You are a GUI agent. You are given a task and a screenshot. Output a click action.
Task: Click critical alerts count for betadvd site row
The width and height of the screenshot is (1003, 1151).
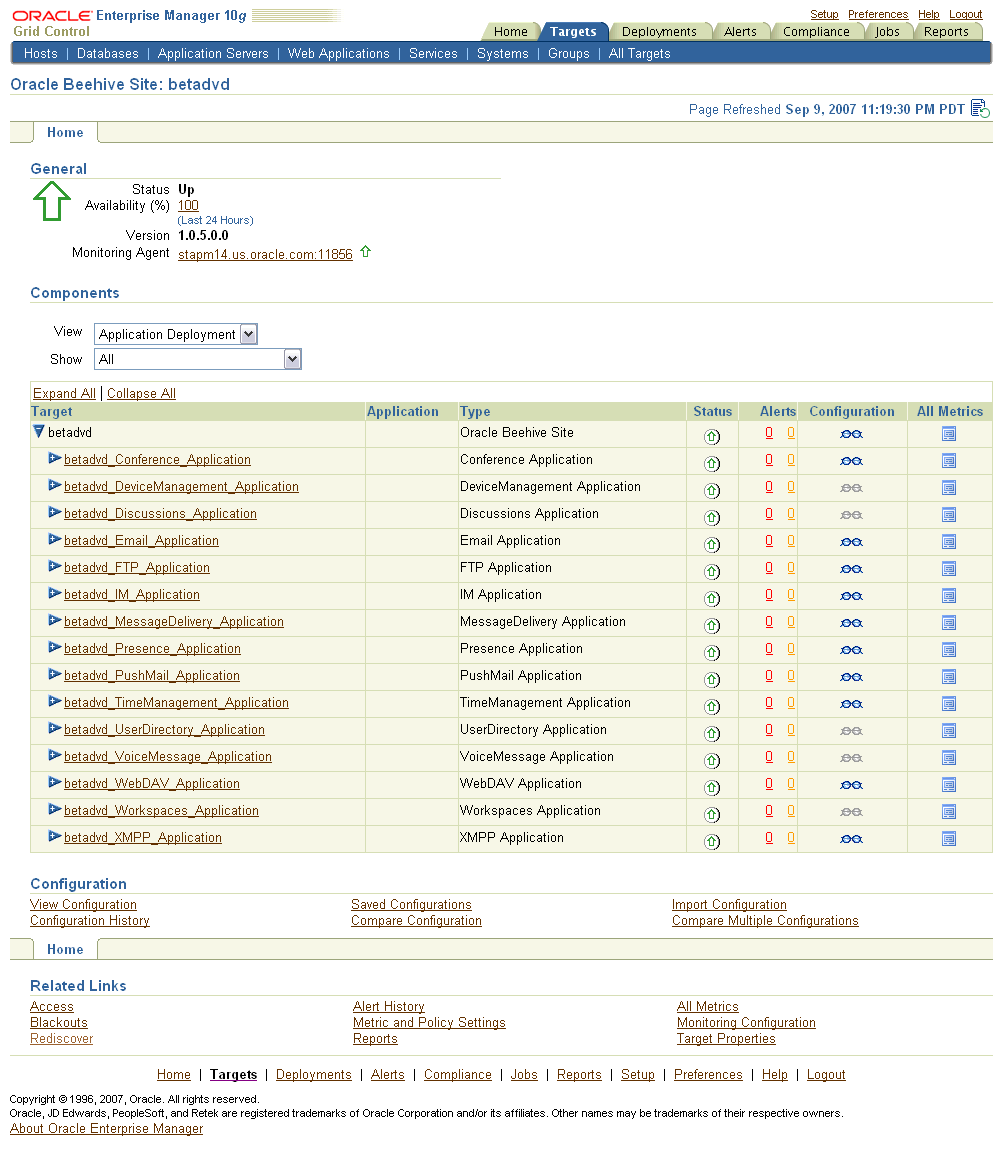pyautogui.click(x=769, y=432)
